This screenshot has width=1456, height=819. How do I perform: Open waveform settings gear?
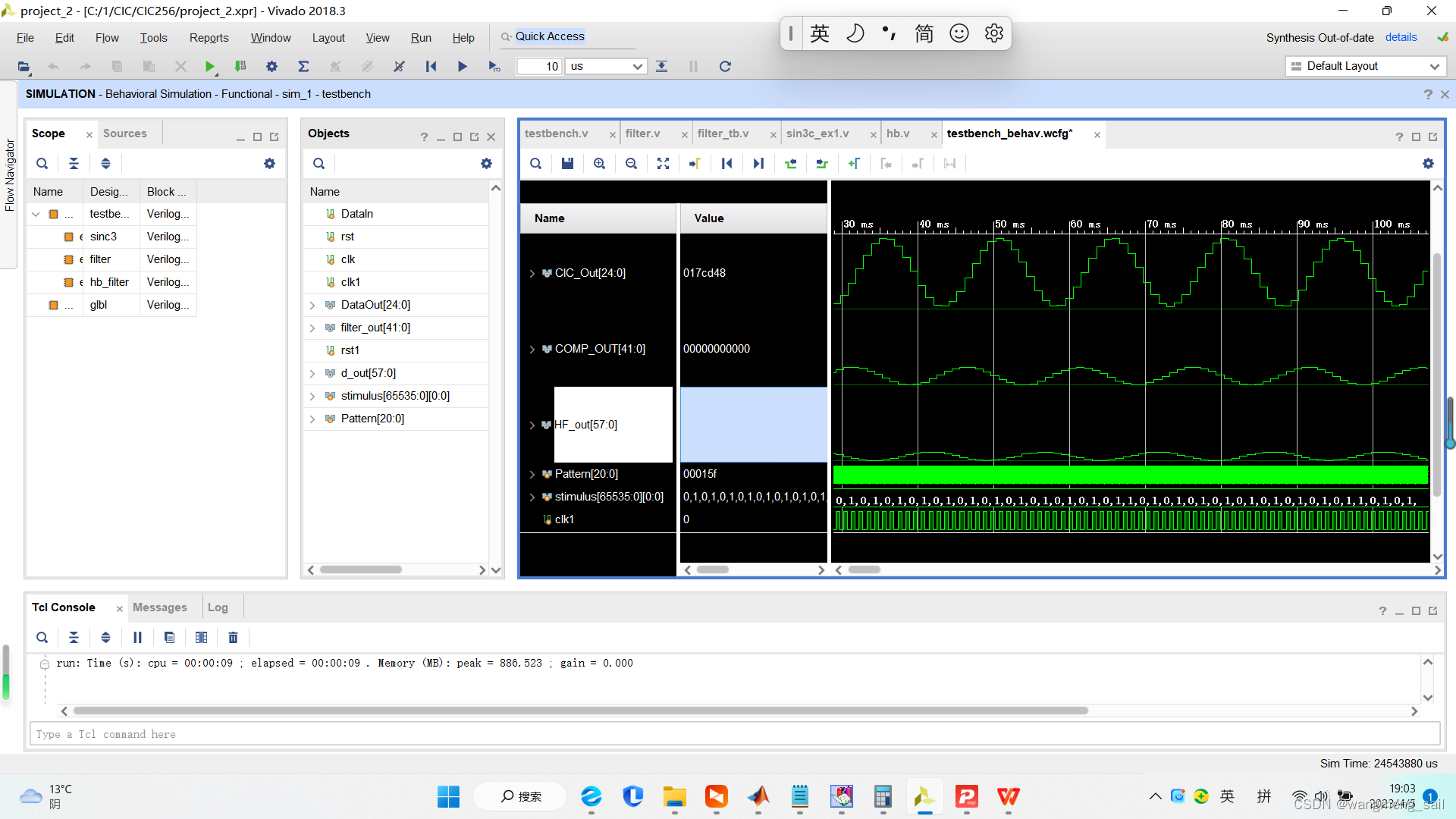1428,164
